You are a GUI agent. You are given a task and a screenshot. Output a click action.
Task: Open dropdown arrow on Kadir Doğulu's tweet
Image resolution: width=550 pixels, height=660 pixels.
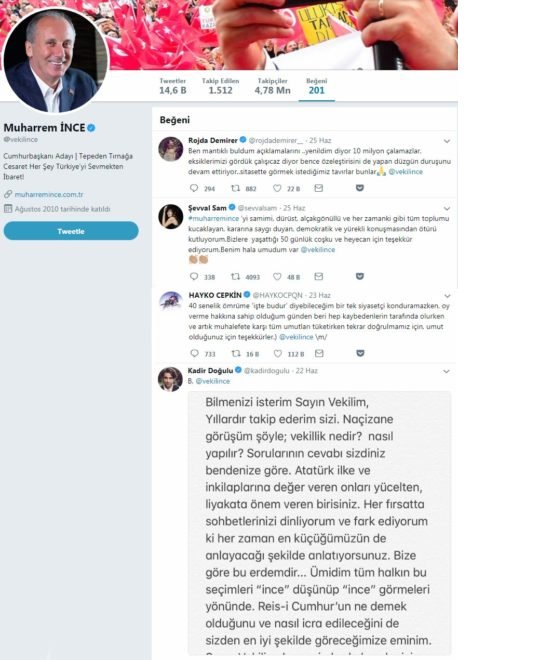tap(446, 371)
